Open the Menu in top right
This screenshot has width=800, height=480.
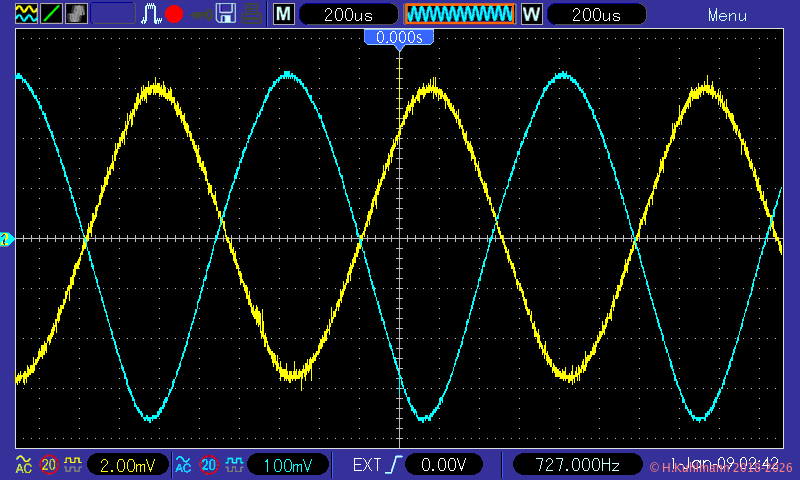point(727,15)
